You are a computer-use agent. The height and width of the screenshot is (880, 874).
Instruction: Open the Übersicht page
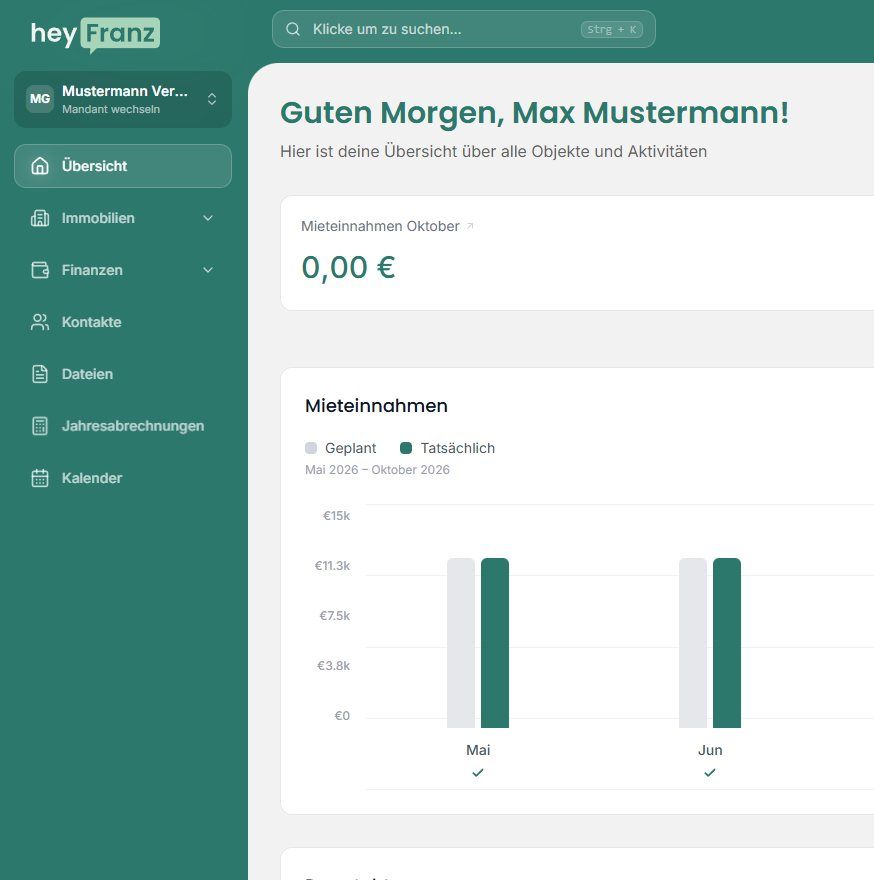tap(123, 166)
